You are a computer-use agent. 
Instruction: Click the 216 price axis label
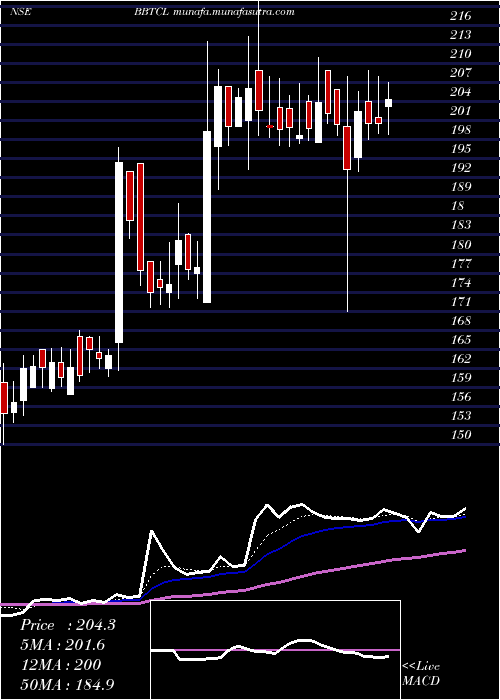pyautogui.click(x=461, y=17)
